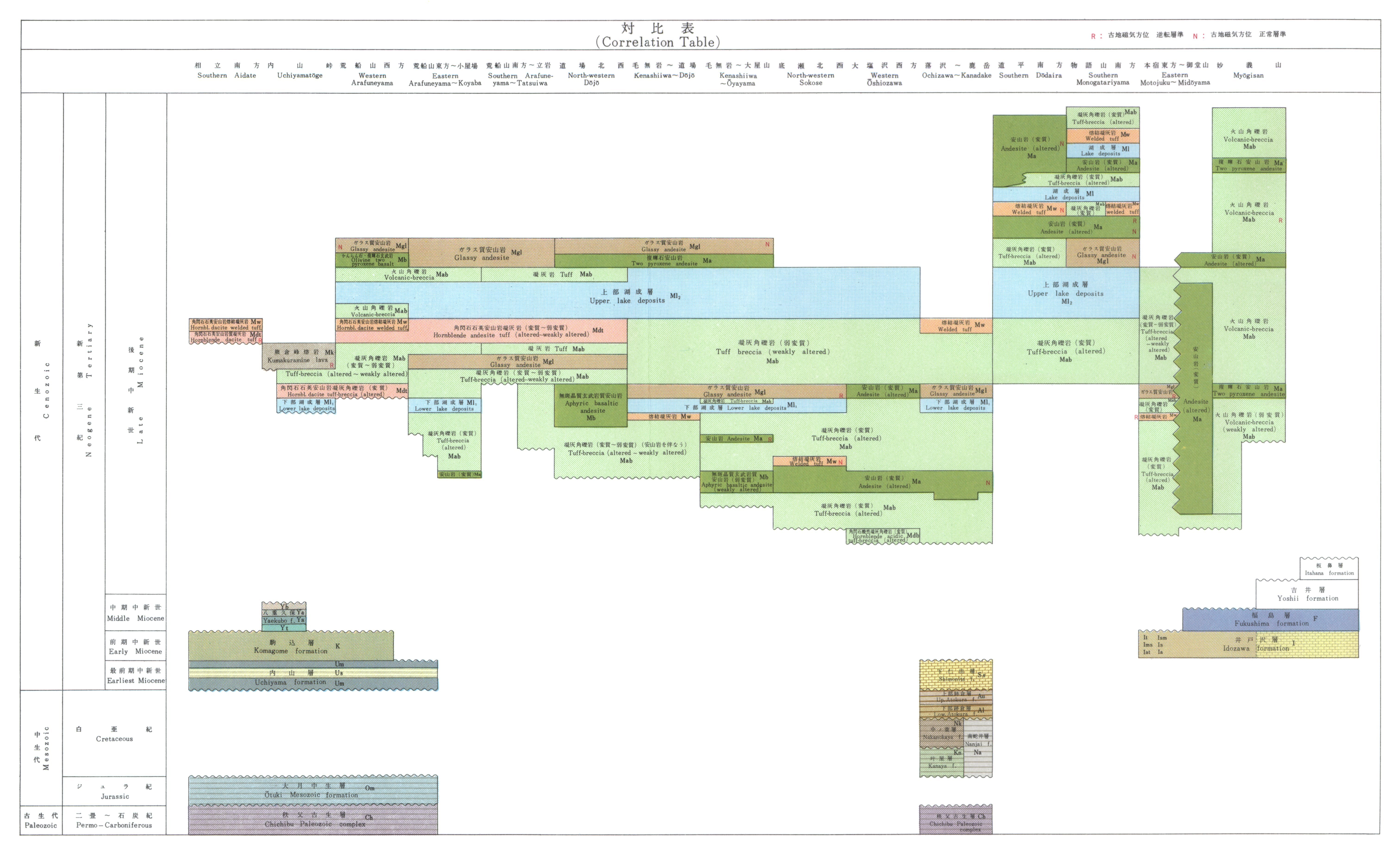Click the red R legend marker
The height and width of the screenshot is (855, 1400).
(x=1093, y=36)
